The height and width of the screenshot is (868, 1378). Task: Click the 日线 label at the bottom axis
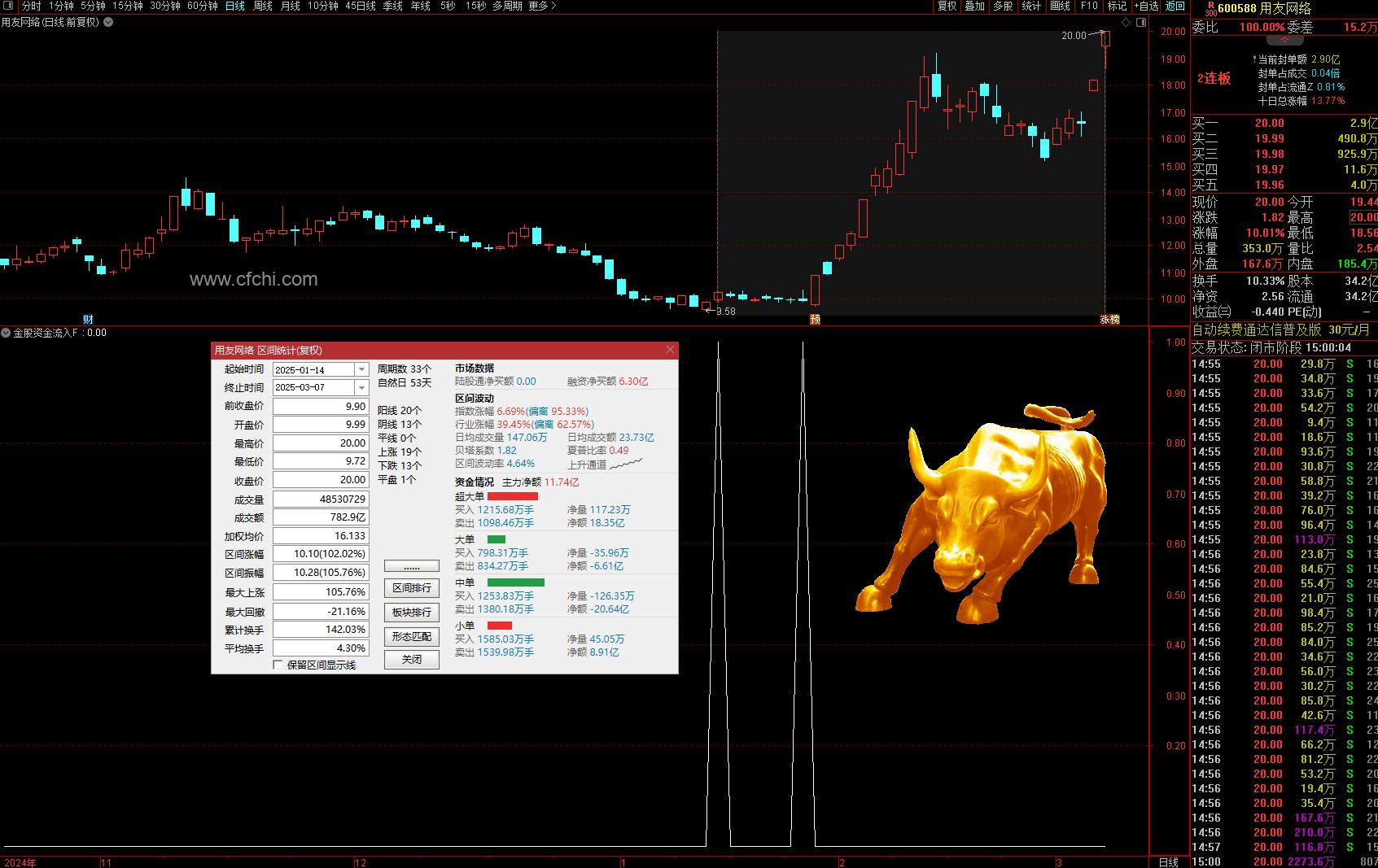coord(1169,862)
